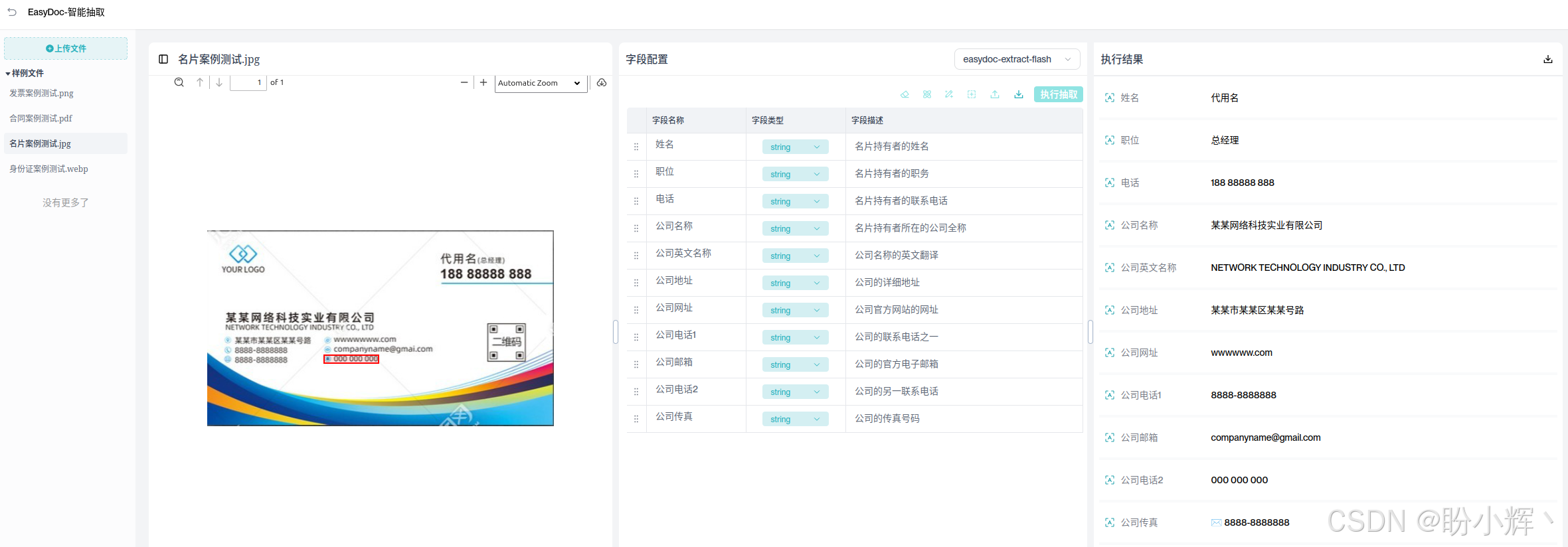Click the 上传文件 upload button
The height and width of the screenshot is (547, 1568).
pos(66,48)
